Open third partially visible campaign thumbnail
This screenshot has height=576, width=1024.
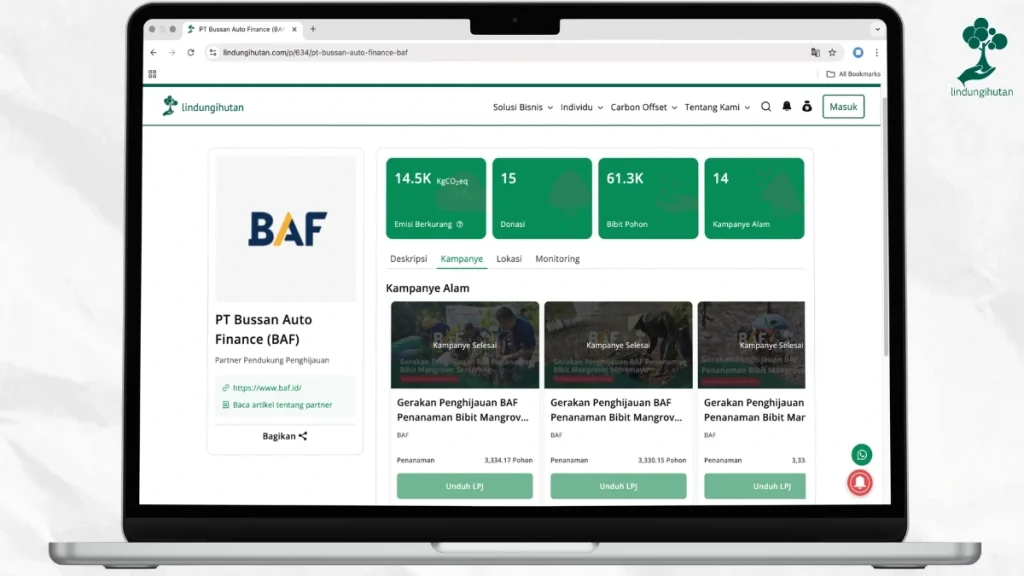(751, 345)
